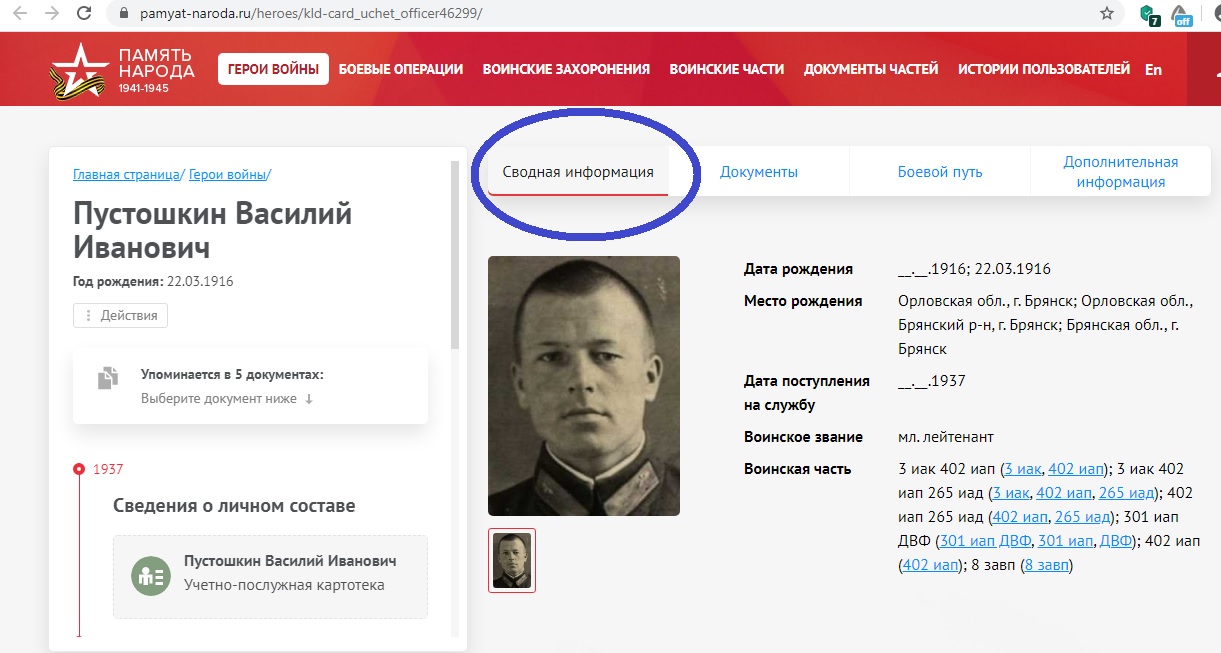Switch to the Документы tab

click(x=759, y=172)
